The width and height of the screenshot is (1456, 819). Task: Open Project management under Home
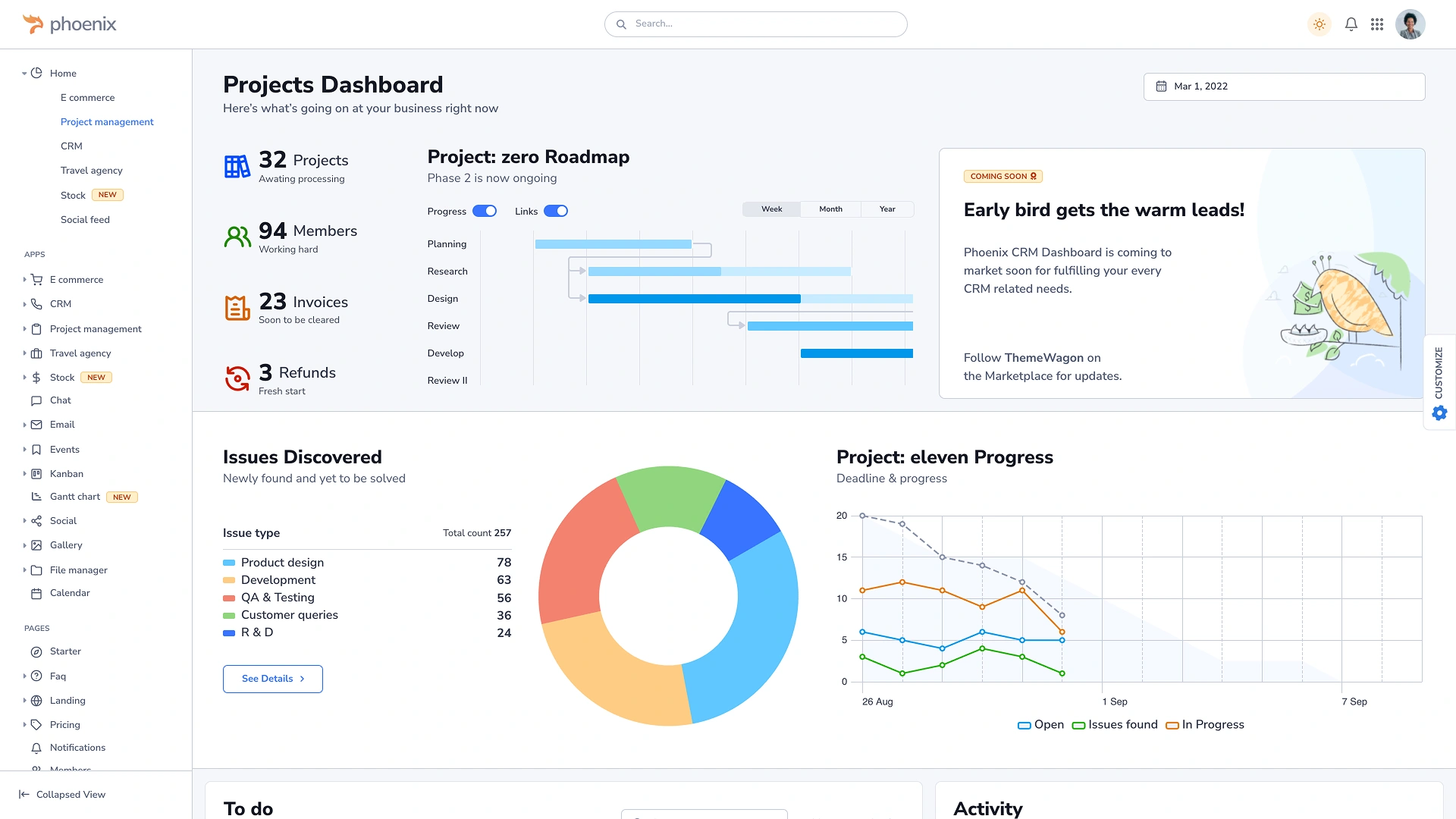coord(107,122)
